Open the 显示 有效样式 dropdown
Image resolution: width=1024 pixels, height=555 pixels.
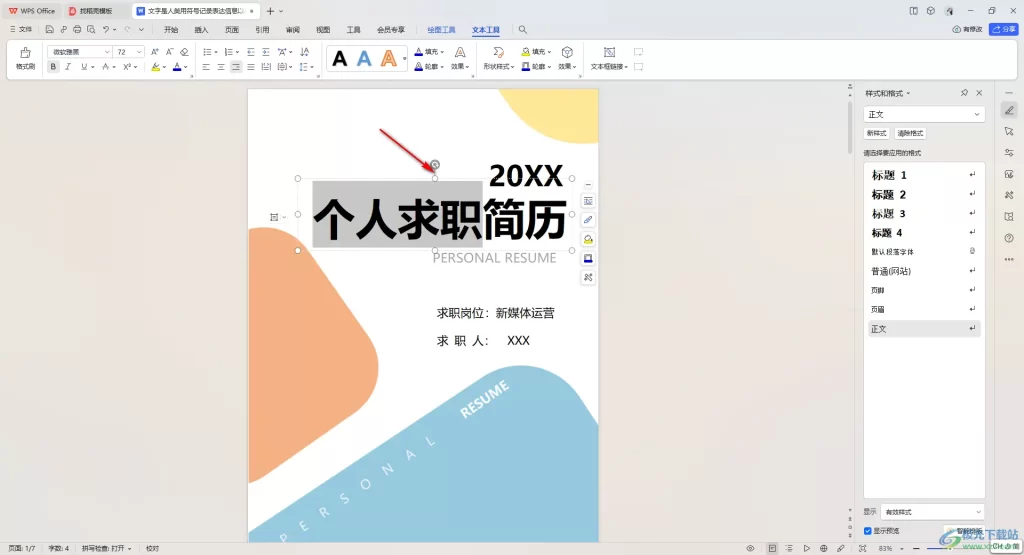[932, 512]
